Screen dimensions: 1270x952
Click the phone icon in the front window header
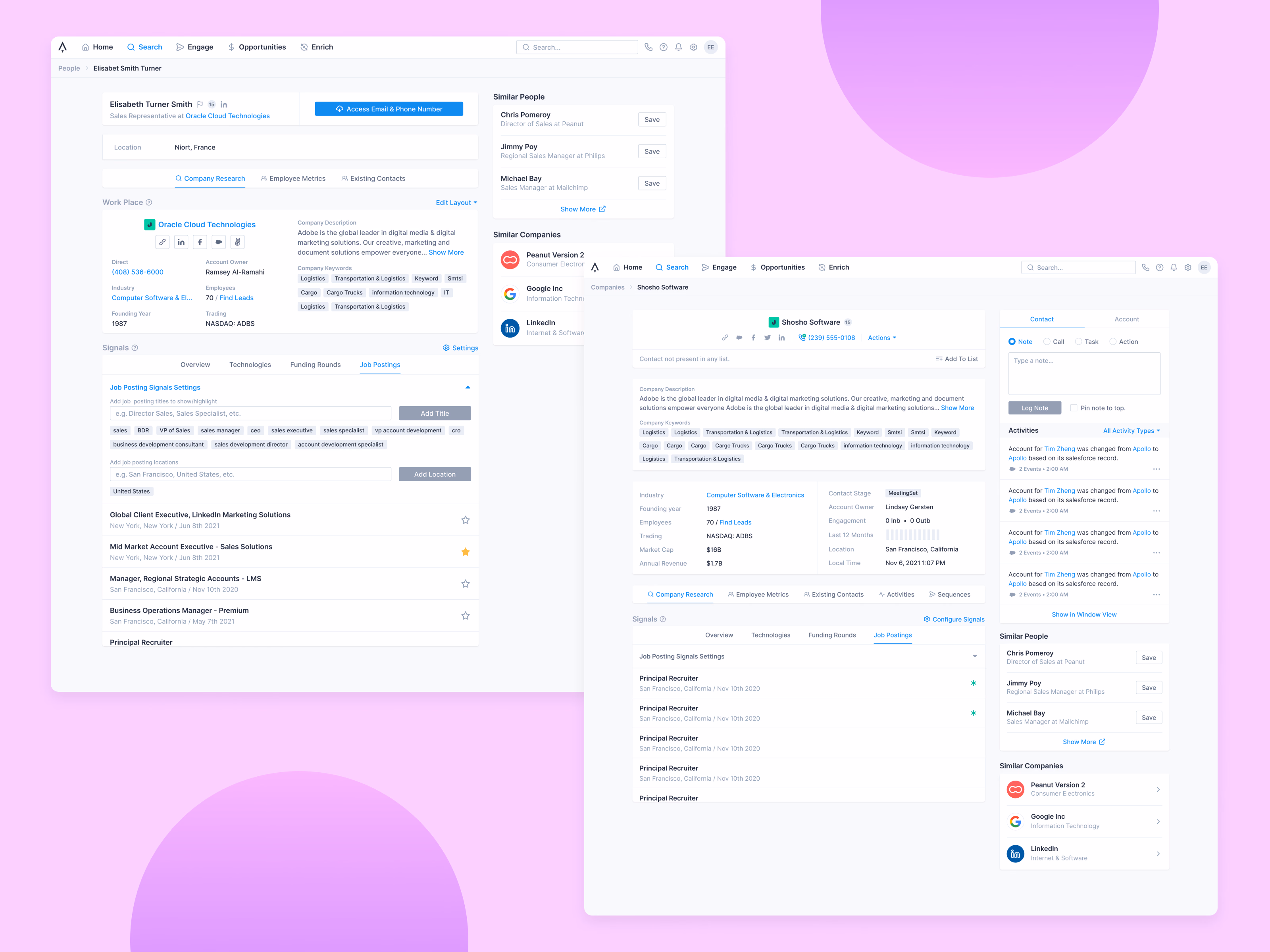[1145, 267]
